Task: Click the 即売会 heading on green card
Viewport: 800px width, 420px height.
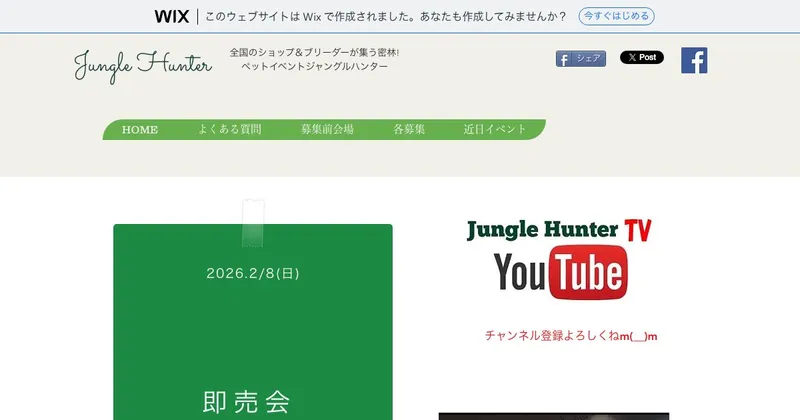Action: 246,402
